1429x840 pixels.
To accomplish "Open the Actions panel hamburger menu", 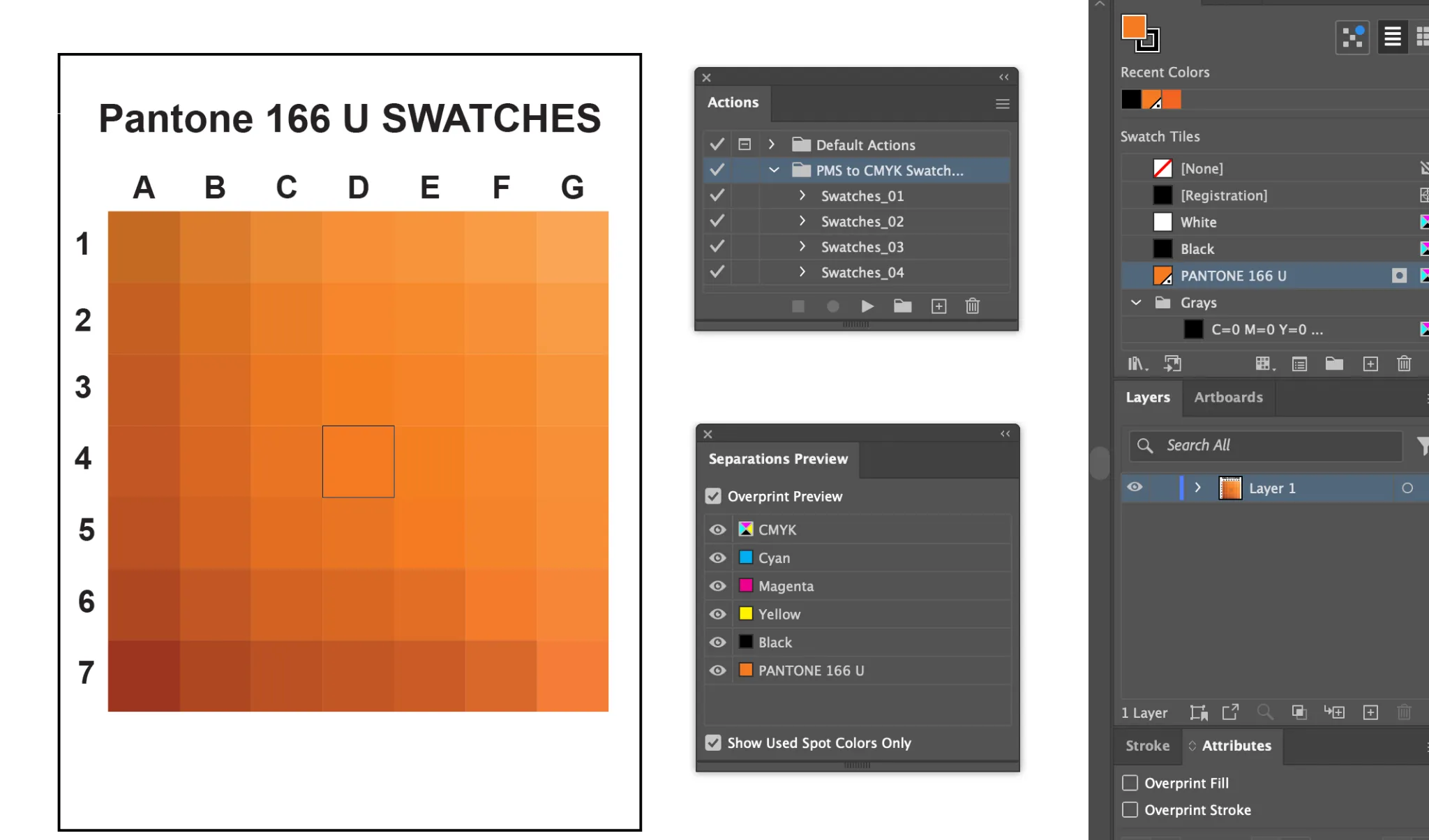I will (1003, 104).
